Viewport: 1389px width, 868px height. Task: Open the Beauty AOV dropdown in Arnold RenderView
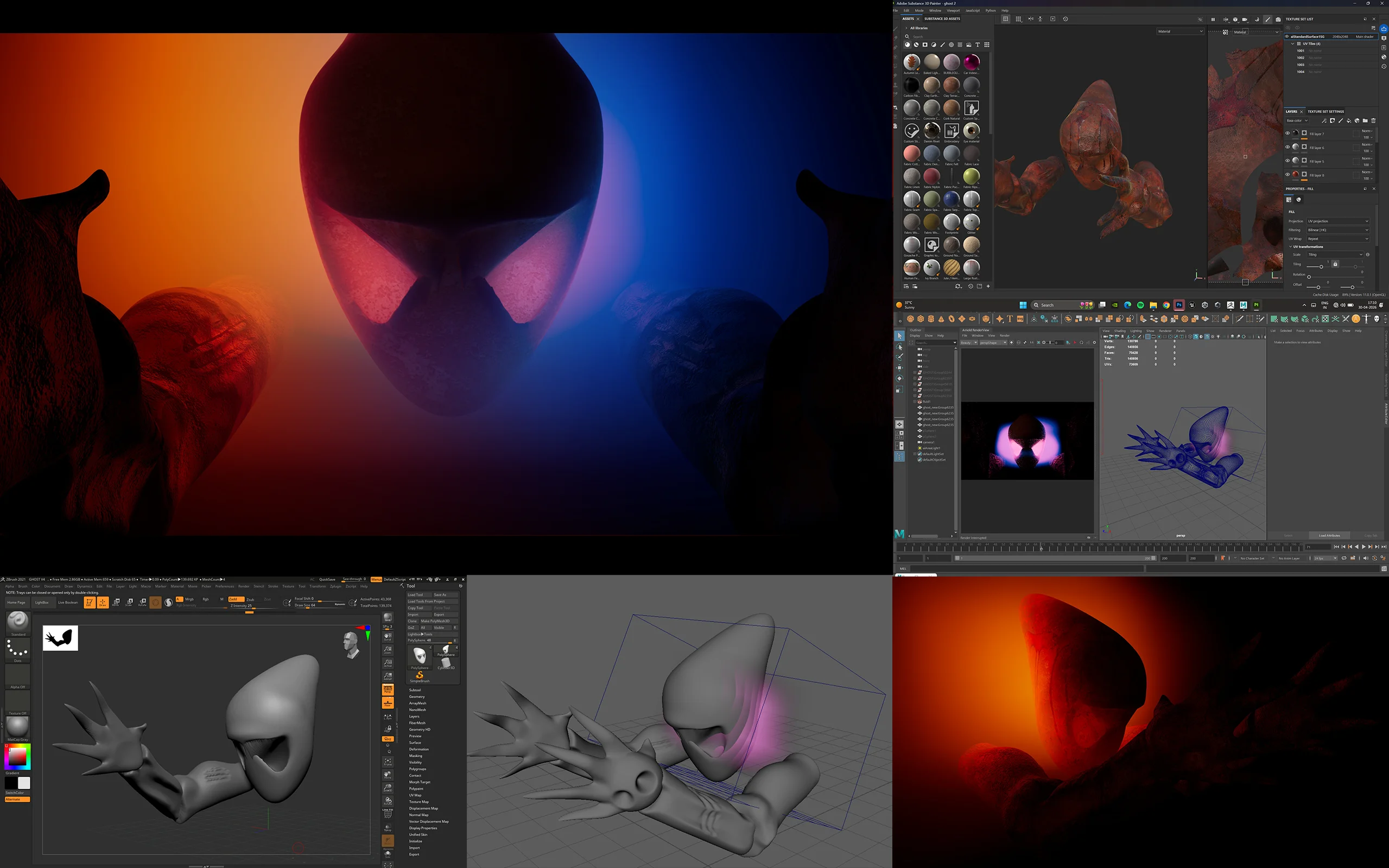[969, 343]
